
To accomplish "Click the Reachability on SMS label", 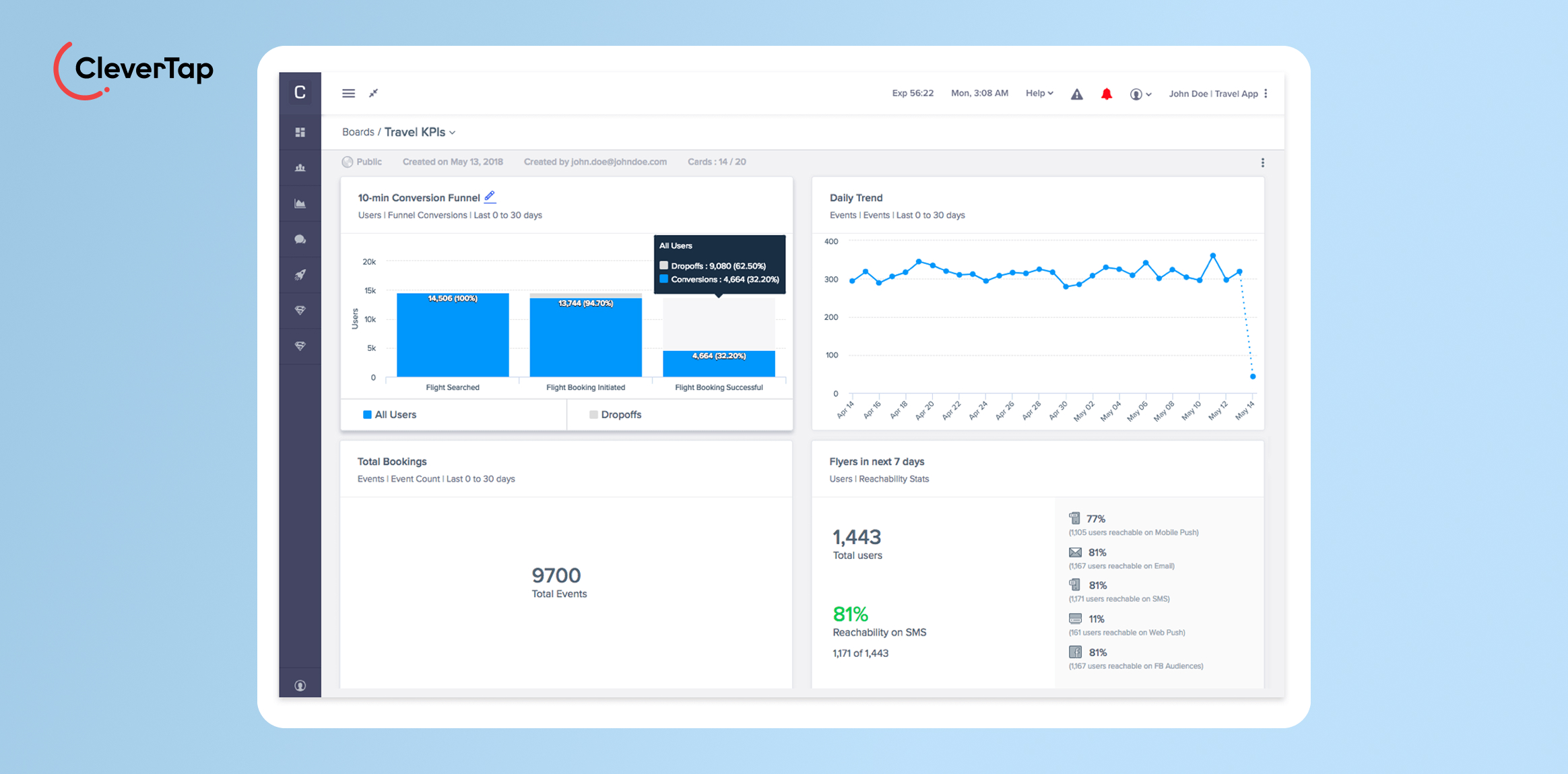I will pos(879,633).
